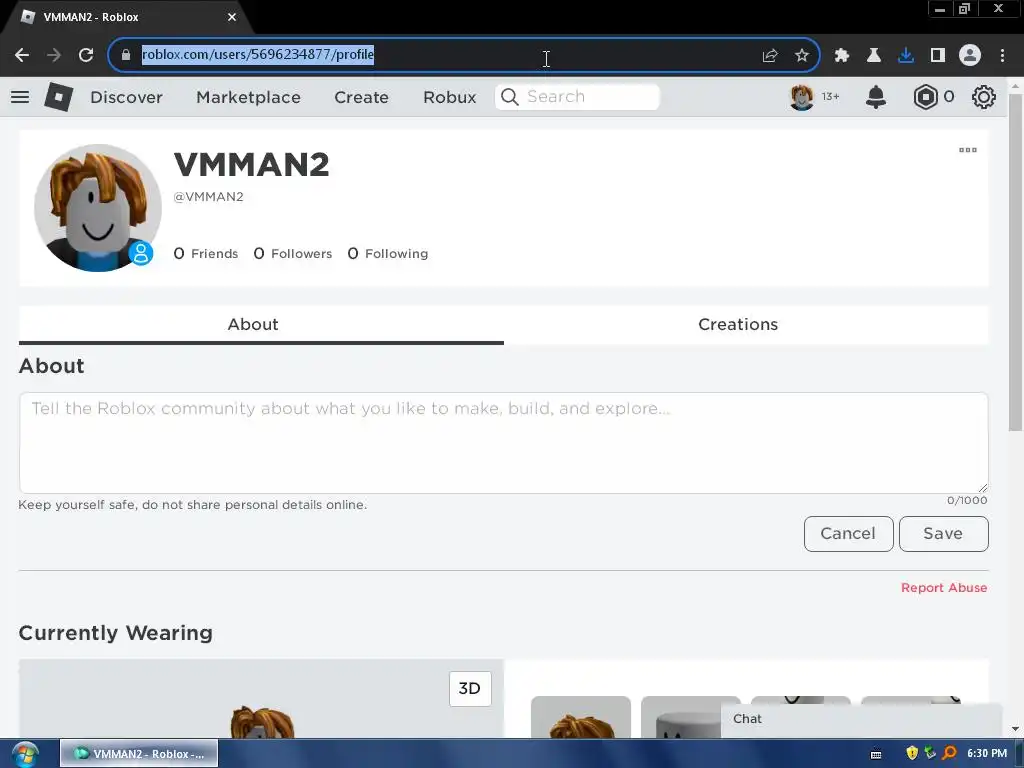
Task: View the 0 Following list
Action: pyautogui.click(x=388, y=253)
